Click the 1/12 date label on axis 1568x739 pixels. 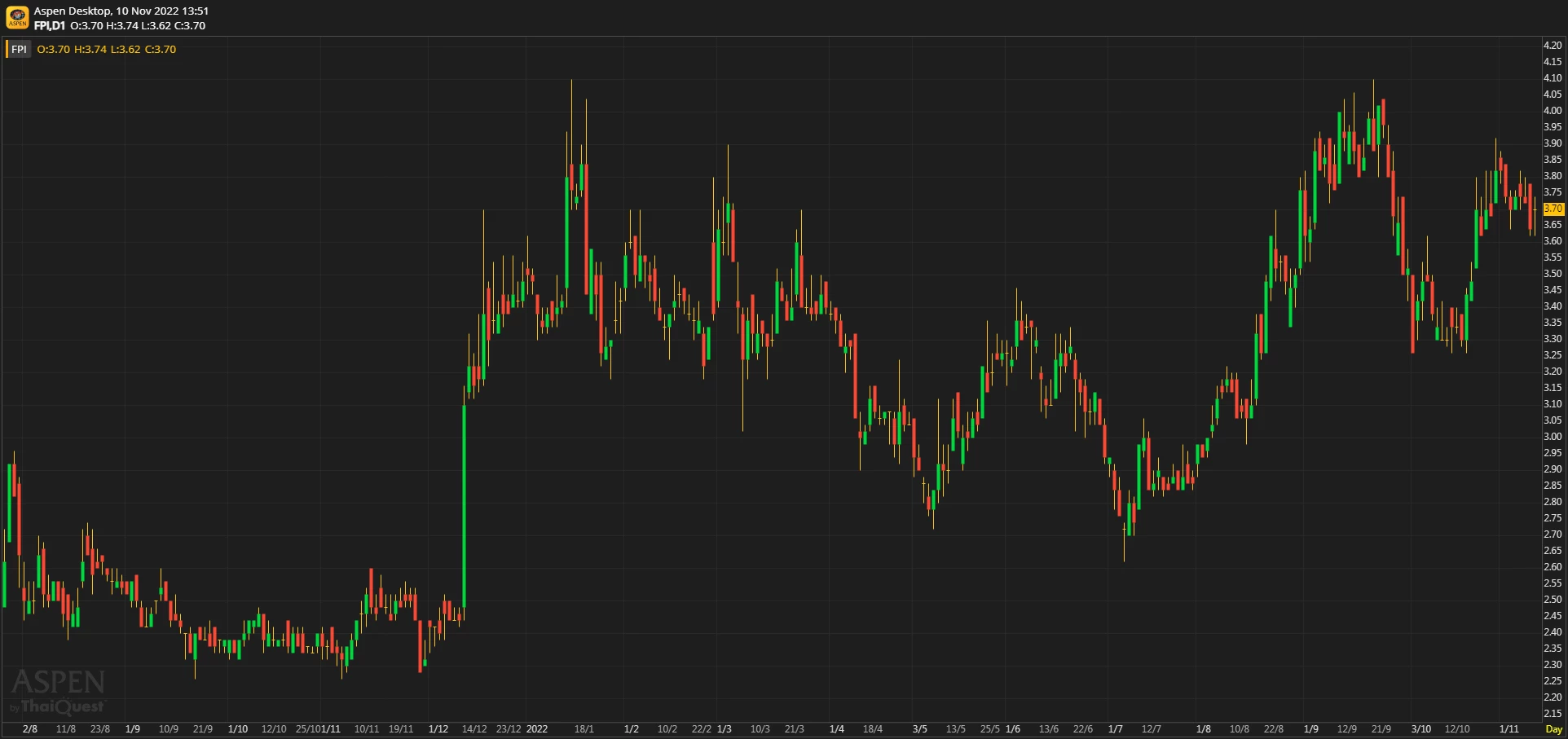click(x=438, y=729)
